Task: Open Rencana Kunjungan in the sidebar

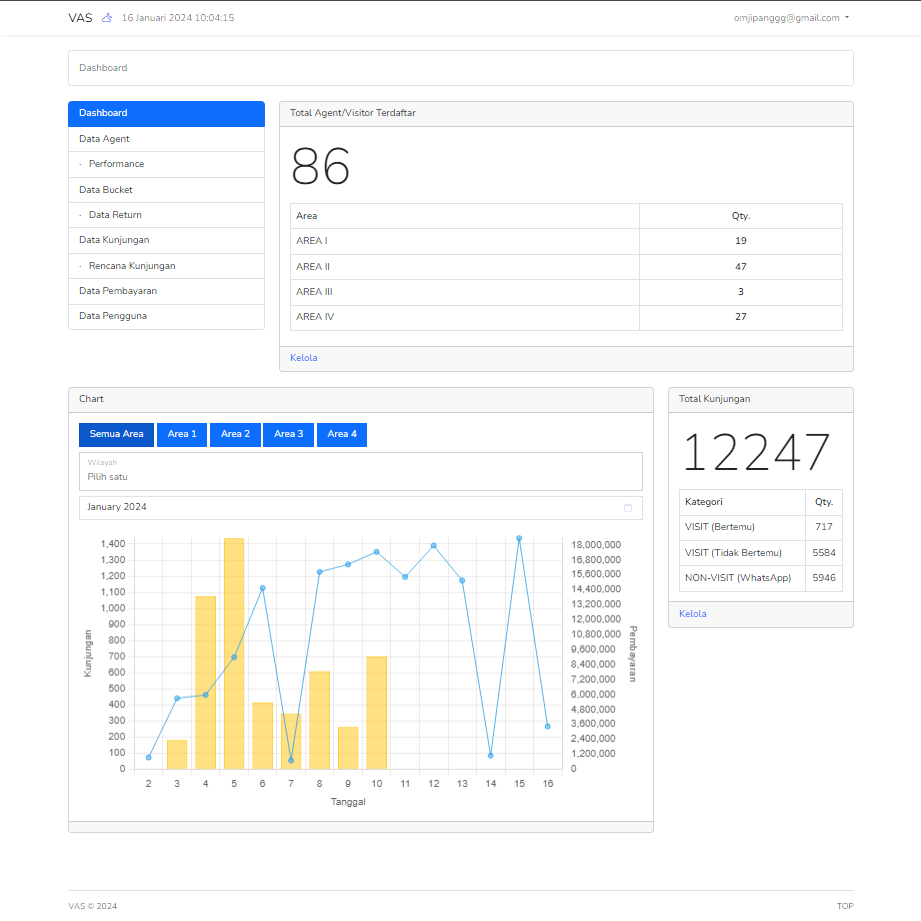Action: pos(132,266)
